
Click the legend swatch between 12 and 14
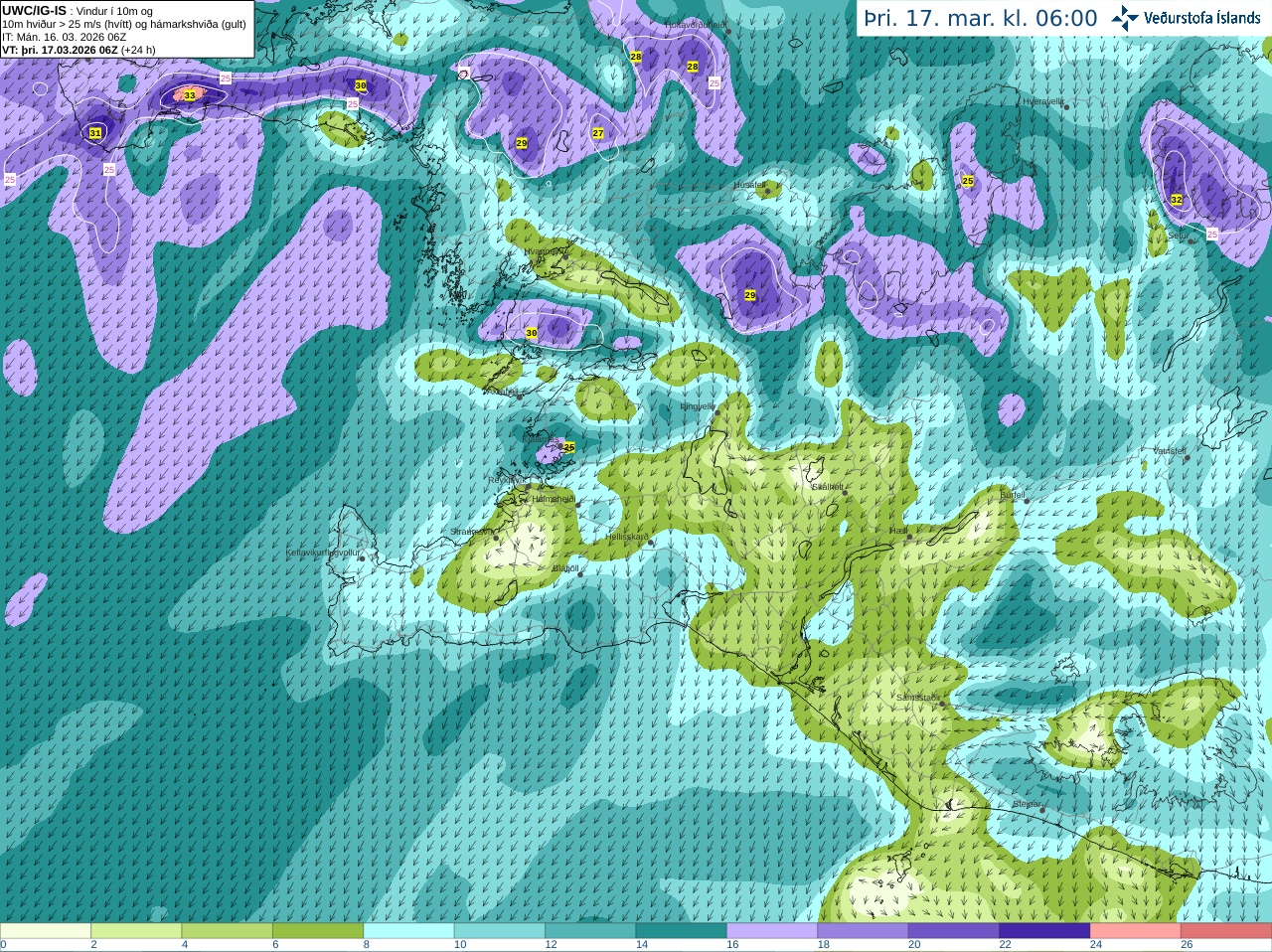pos(591,931)
